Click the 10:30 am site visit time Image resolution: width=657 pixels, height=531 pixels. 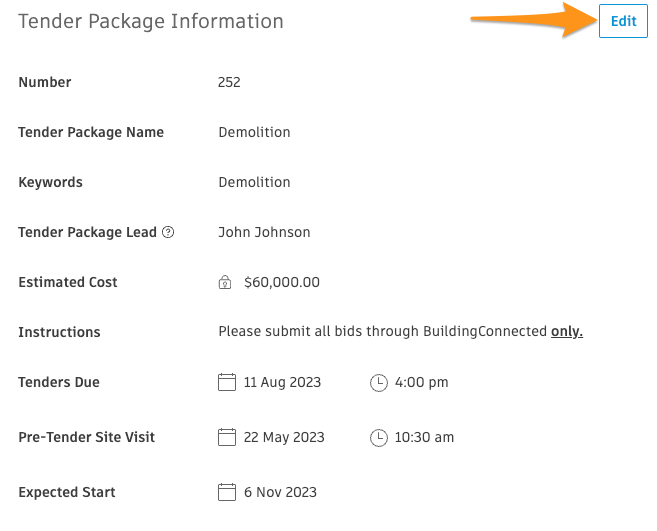tap(424, 437)
